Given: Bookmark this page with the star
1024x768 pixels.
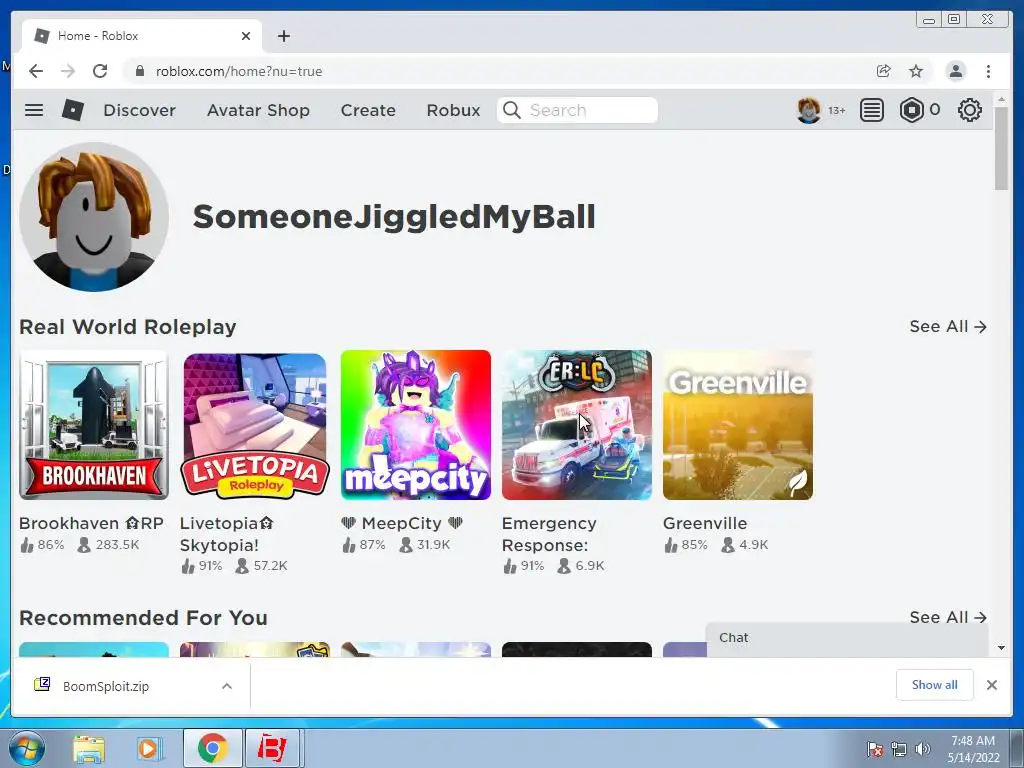Looking at the screenshot, I should [x=916, y=71].
